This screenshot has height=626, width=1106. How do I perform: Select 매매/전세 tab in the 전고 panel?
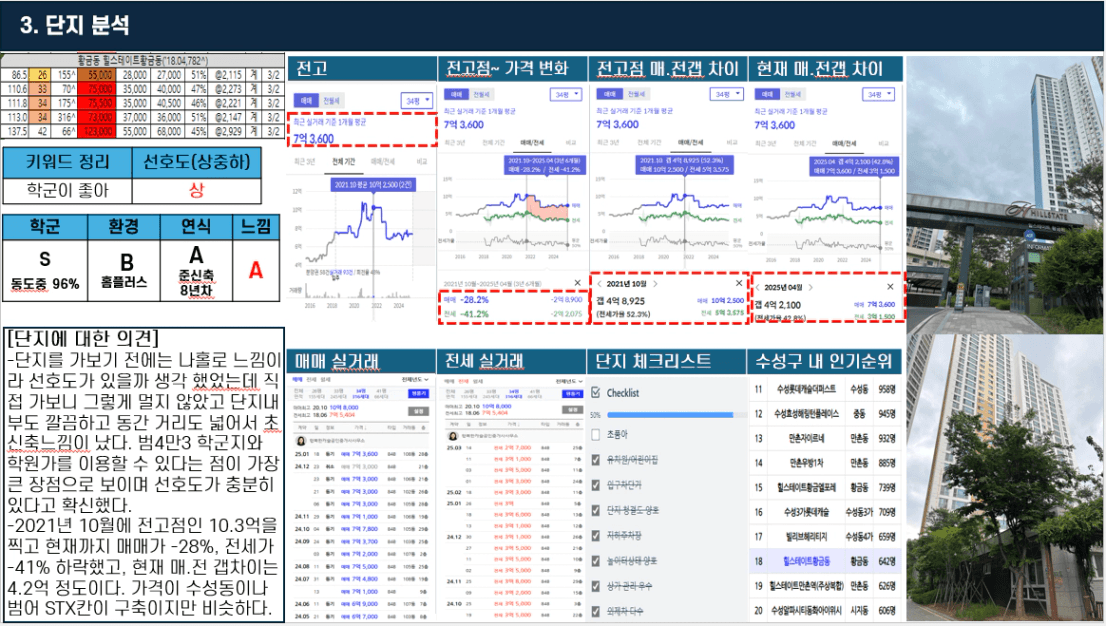[x=383, y=162]
